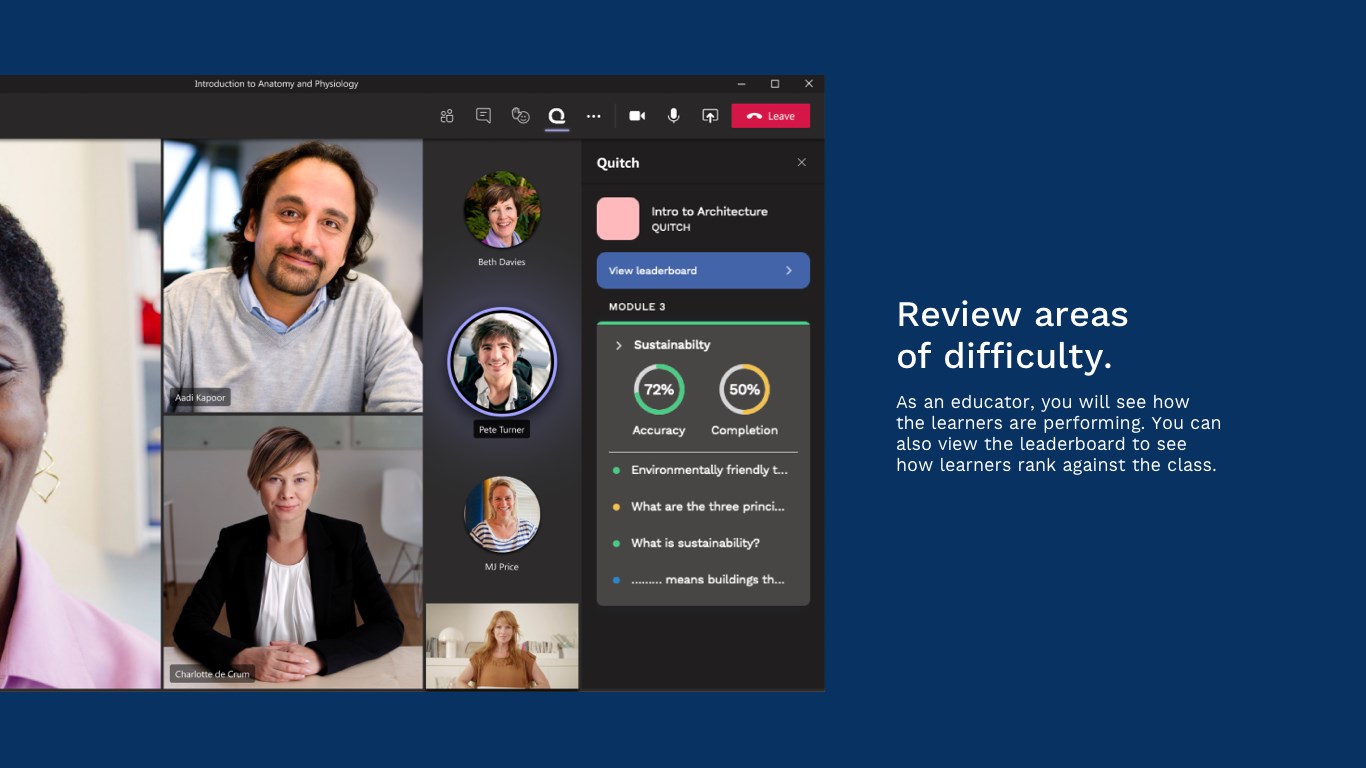Click the Charlotte de Crum name label
Screen dimensions: 1366x768
[x=211, y=674]
